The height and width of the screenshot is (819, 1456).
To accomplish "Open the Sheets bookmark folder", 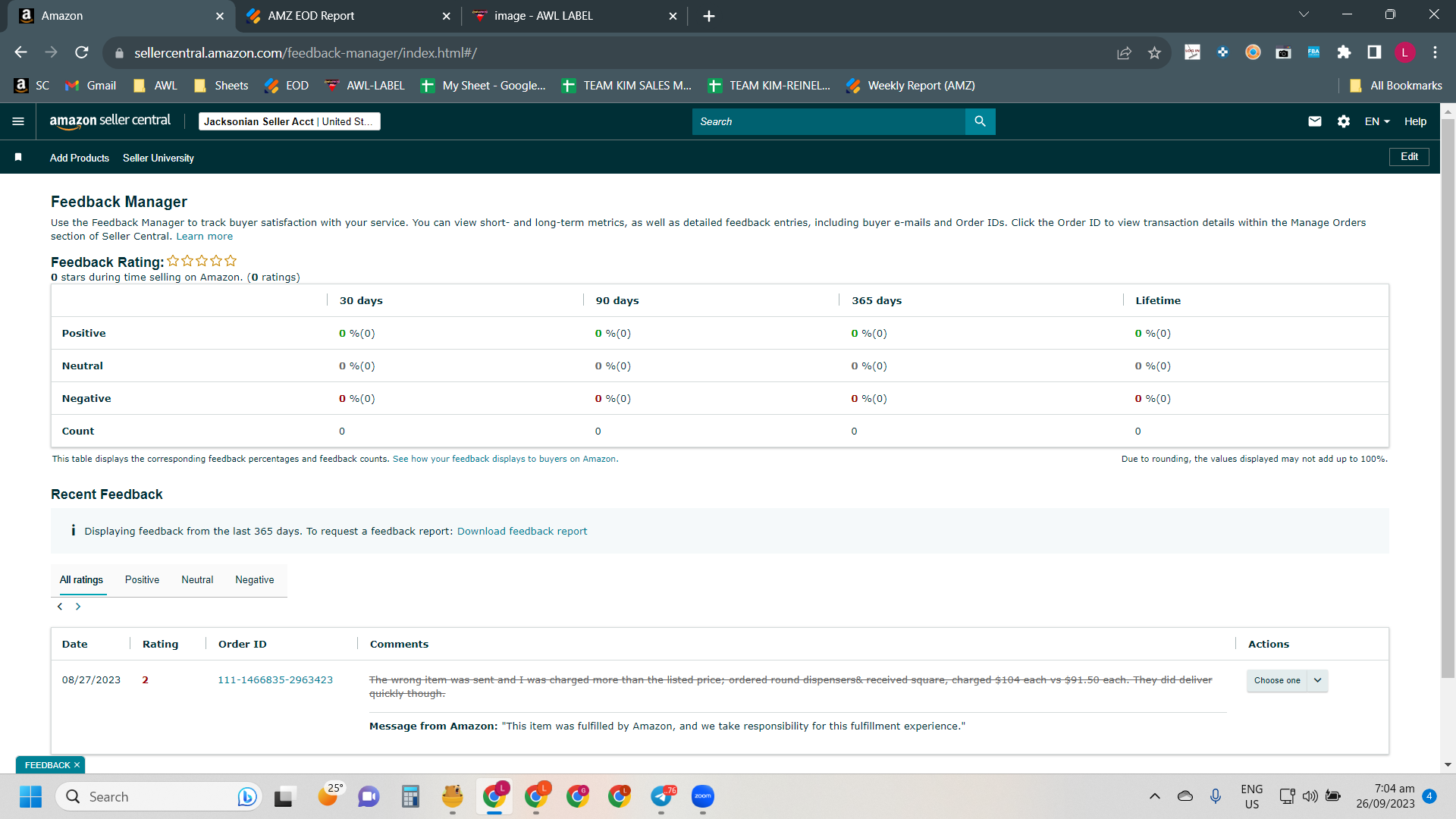I will [221, 86].
